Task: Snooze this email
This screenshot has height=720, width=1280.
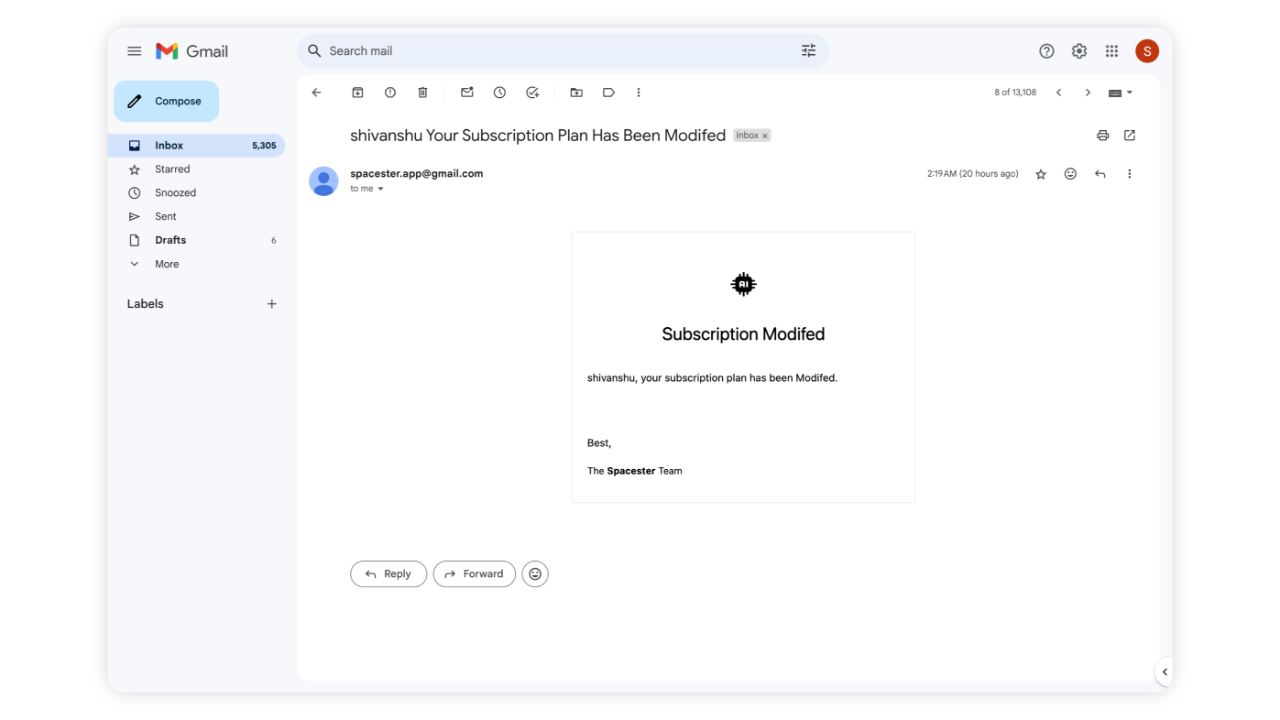Action: (x=499, y=92)
